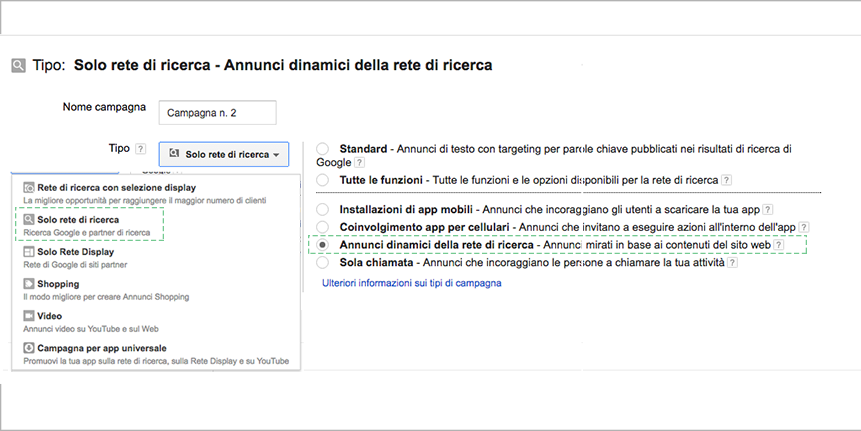
Task: Click the Solo Rete Display icon
Action: click(x=29, y=252)
